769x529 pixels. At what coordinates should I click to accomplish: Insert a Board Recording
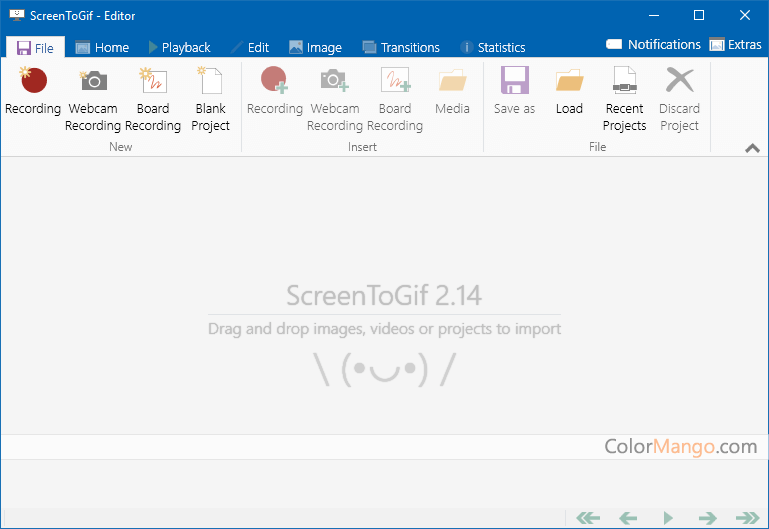(x=395, y=98)
